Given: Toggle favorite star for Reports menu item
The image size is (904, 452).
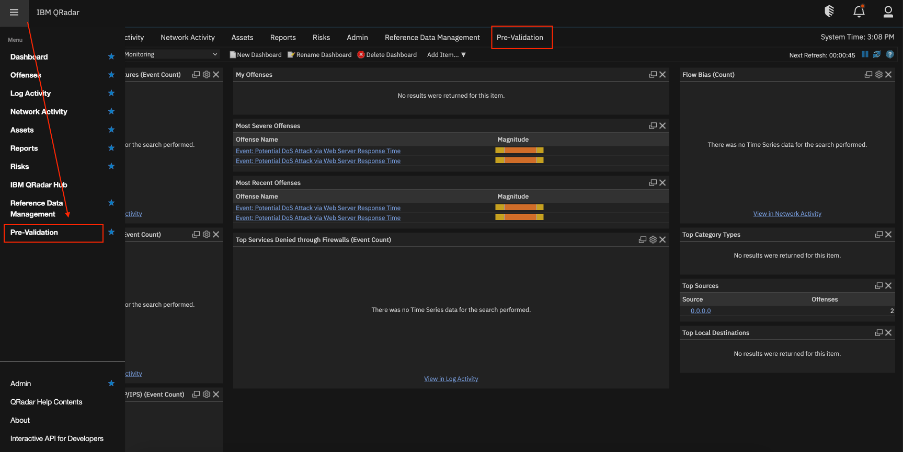Looking at the screenshot, I should 111,148.
